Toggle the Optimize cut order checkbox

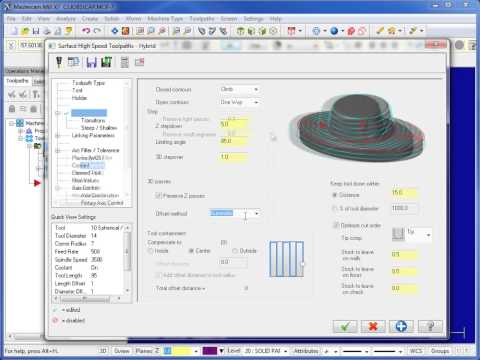click(336, 225)
